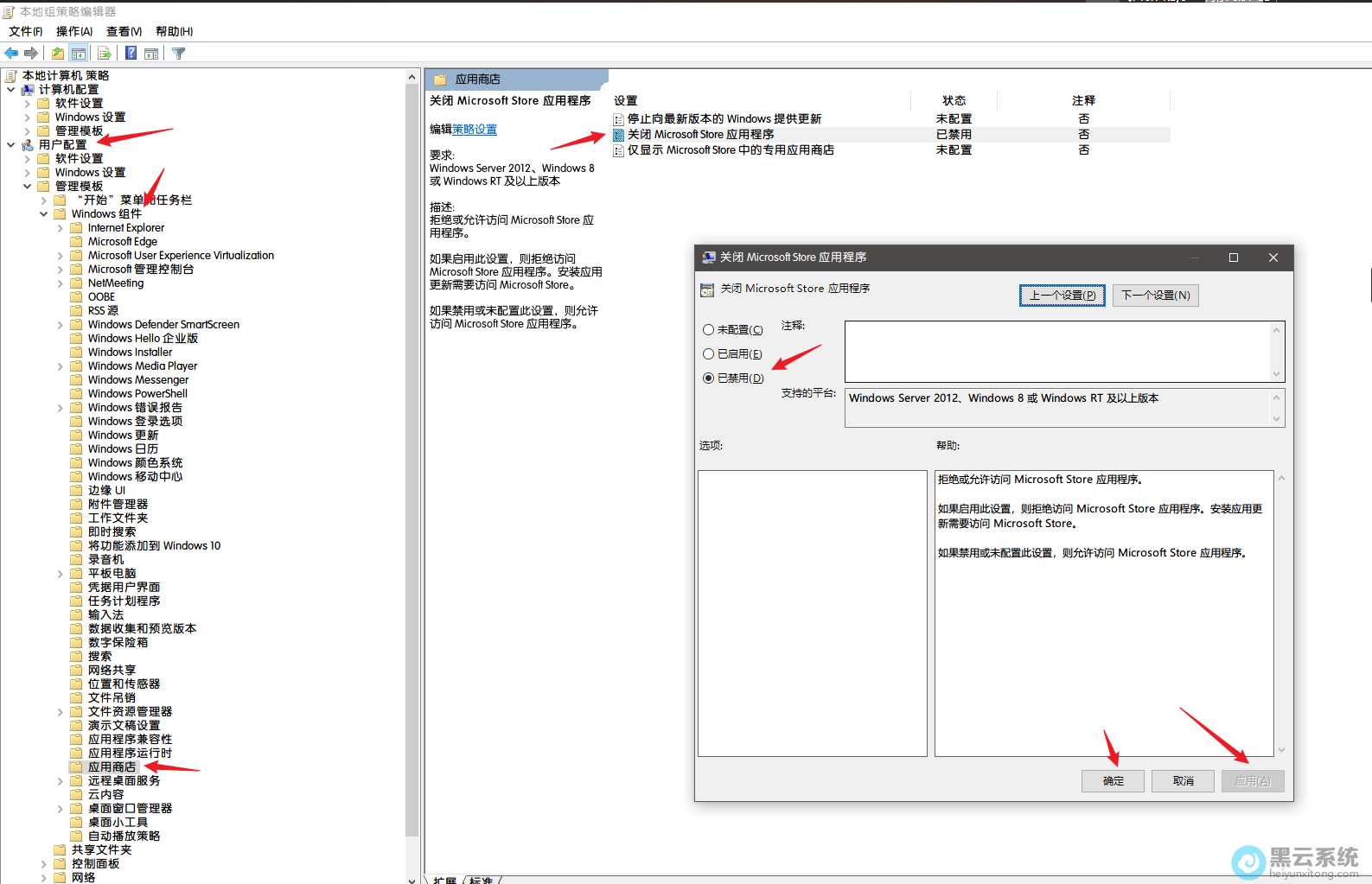This screenshot has width=1372, height=884.
Task: Click the 确定 button in the dialog
Action: click(1113, 781)
